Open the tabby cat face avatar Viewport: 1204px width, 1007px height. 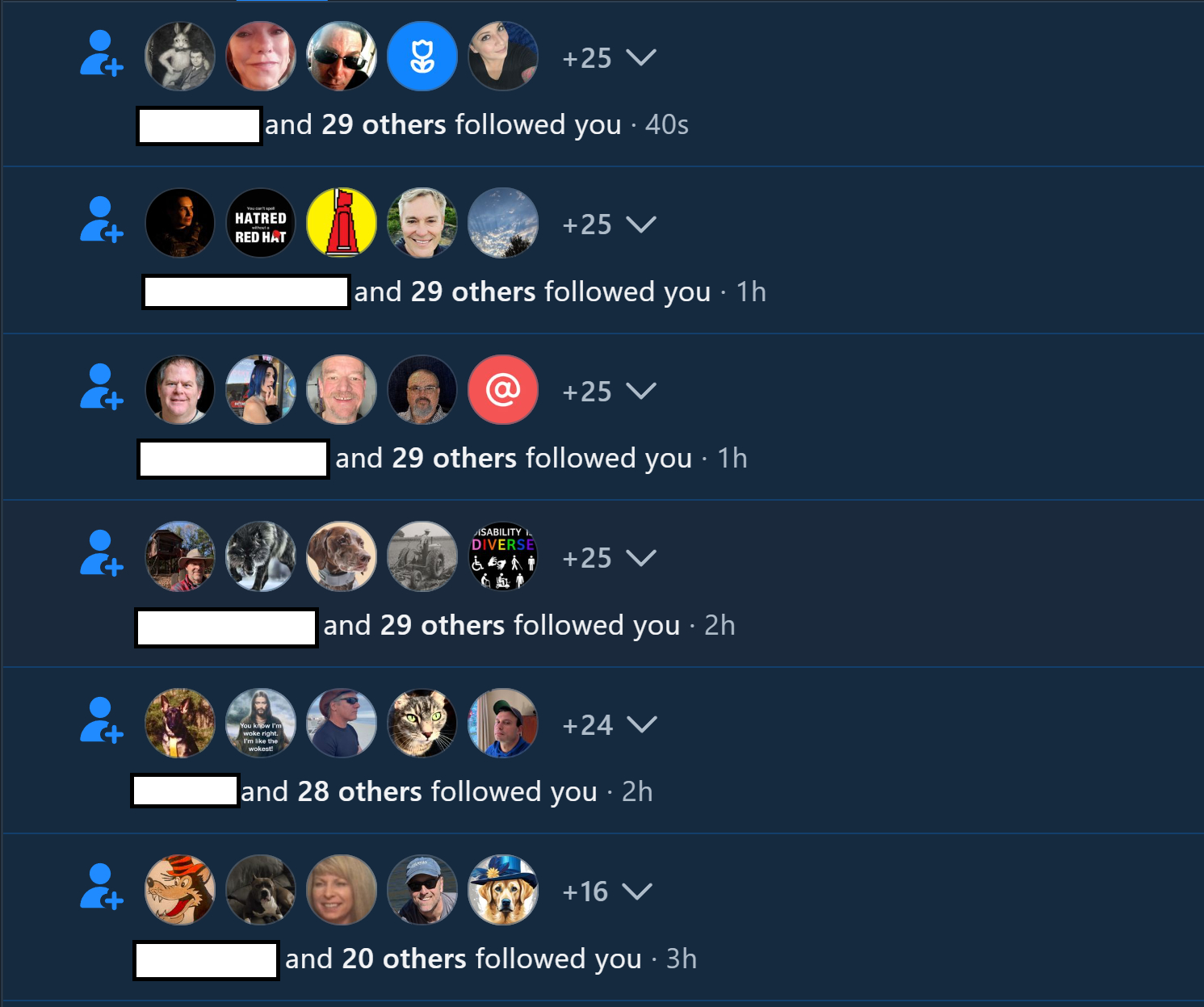click(422, 724)
